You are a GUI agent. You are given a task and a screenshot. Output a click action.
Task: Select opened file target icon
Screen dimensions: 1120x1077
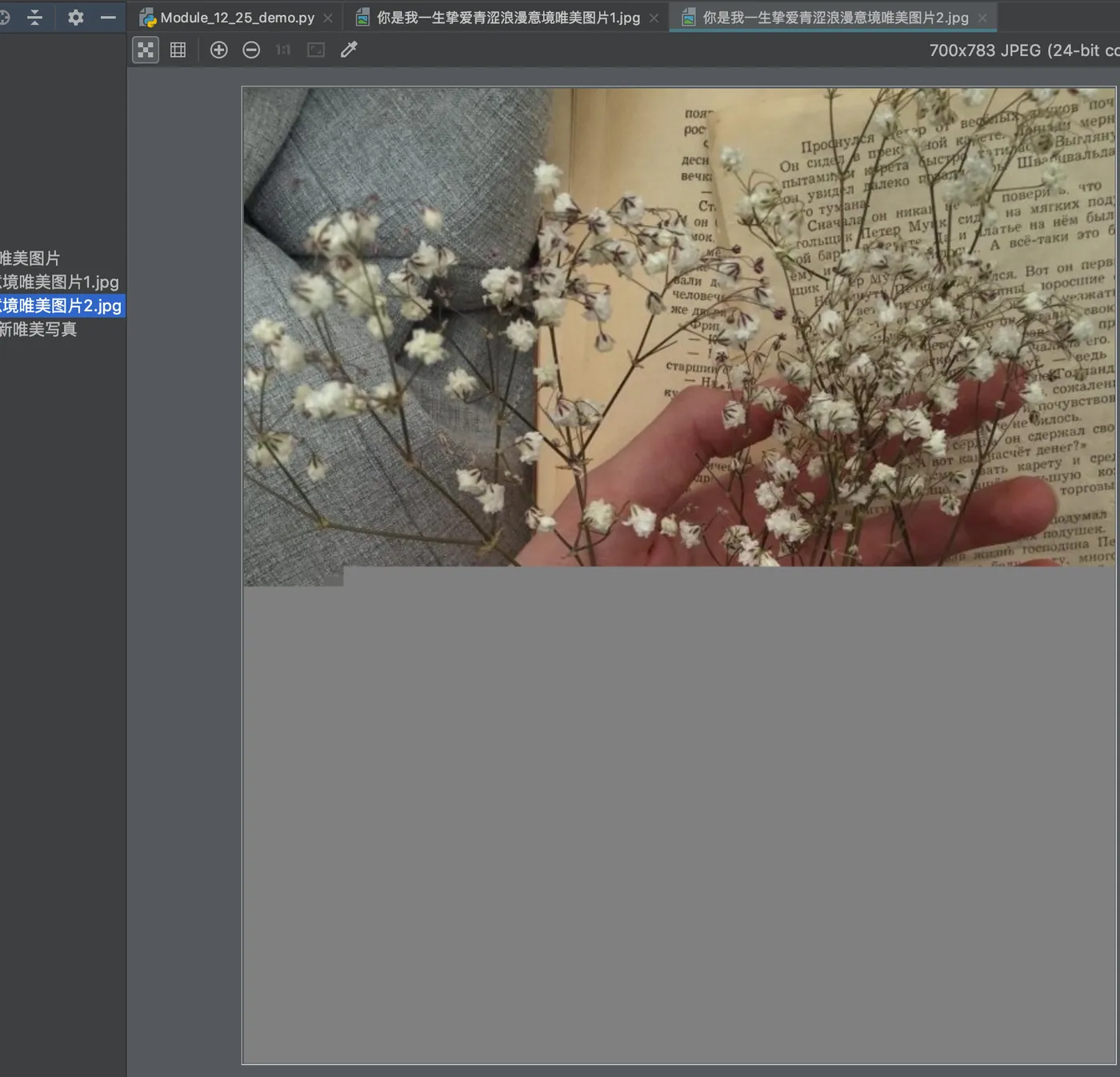pos(4,17)
